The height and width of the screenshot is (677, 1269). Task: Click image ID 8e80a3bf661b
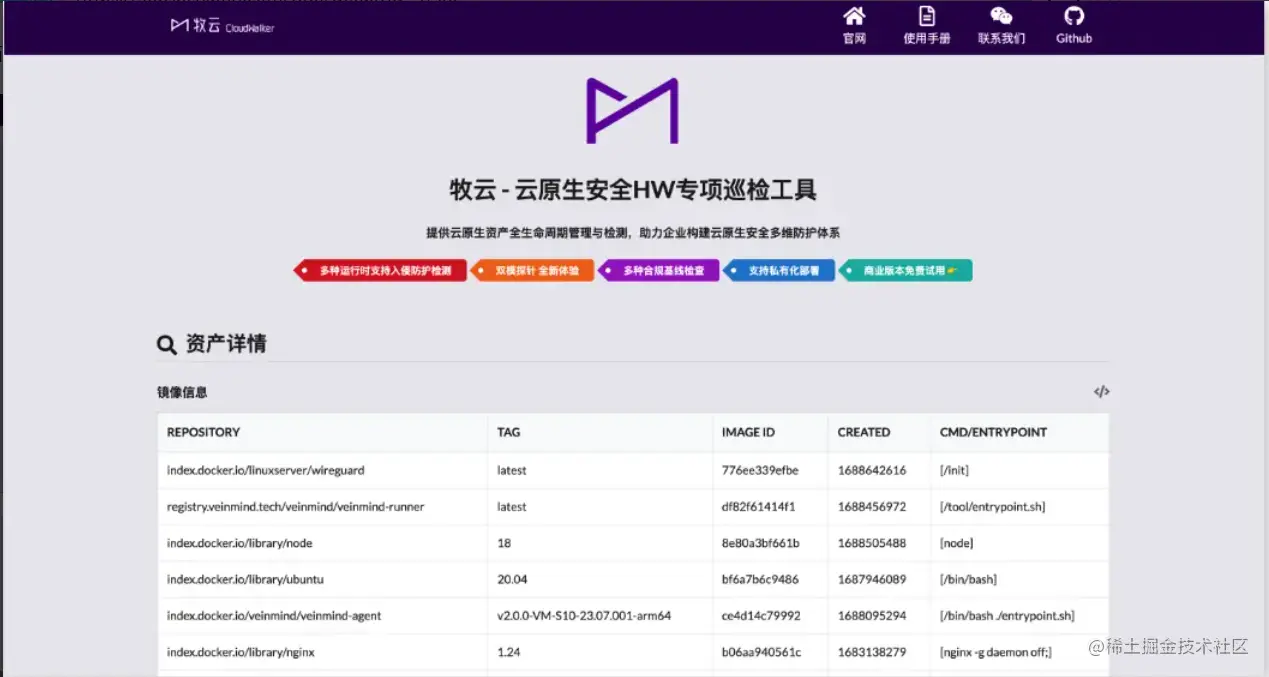pyautogui.click(x=760, y=543)
